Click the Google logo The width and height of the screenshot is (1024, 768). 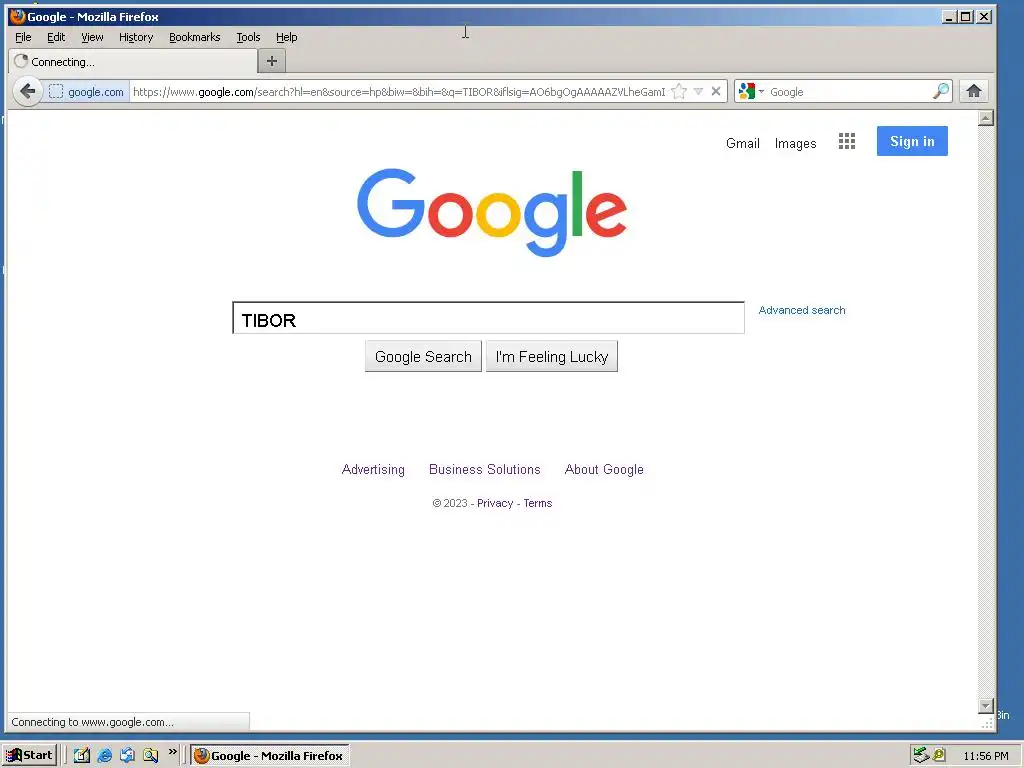[492, 212]
